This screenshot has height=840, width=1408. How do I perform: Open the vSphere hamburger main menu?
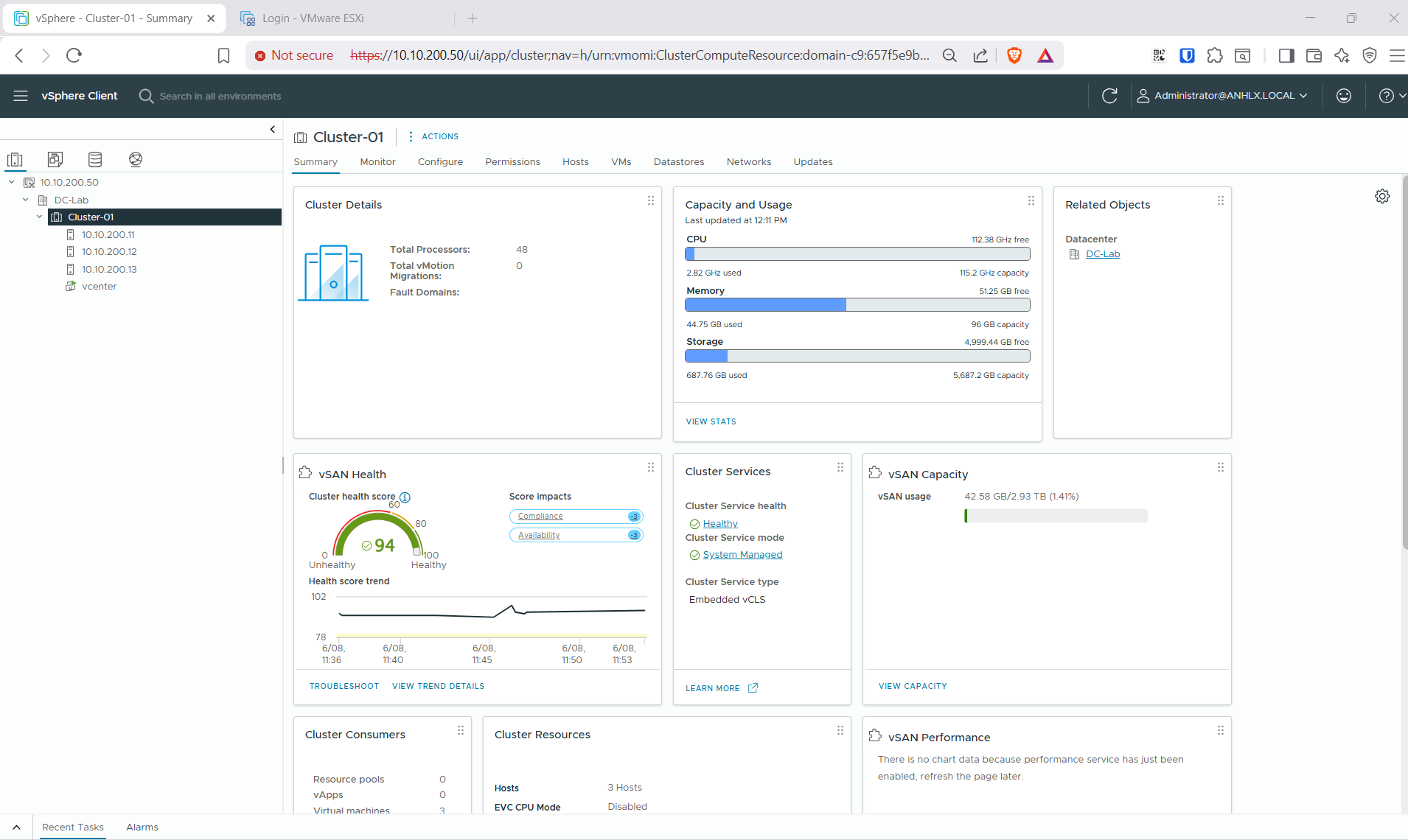(21, 96)
